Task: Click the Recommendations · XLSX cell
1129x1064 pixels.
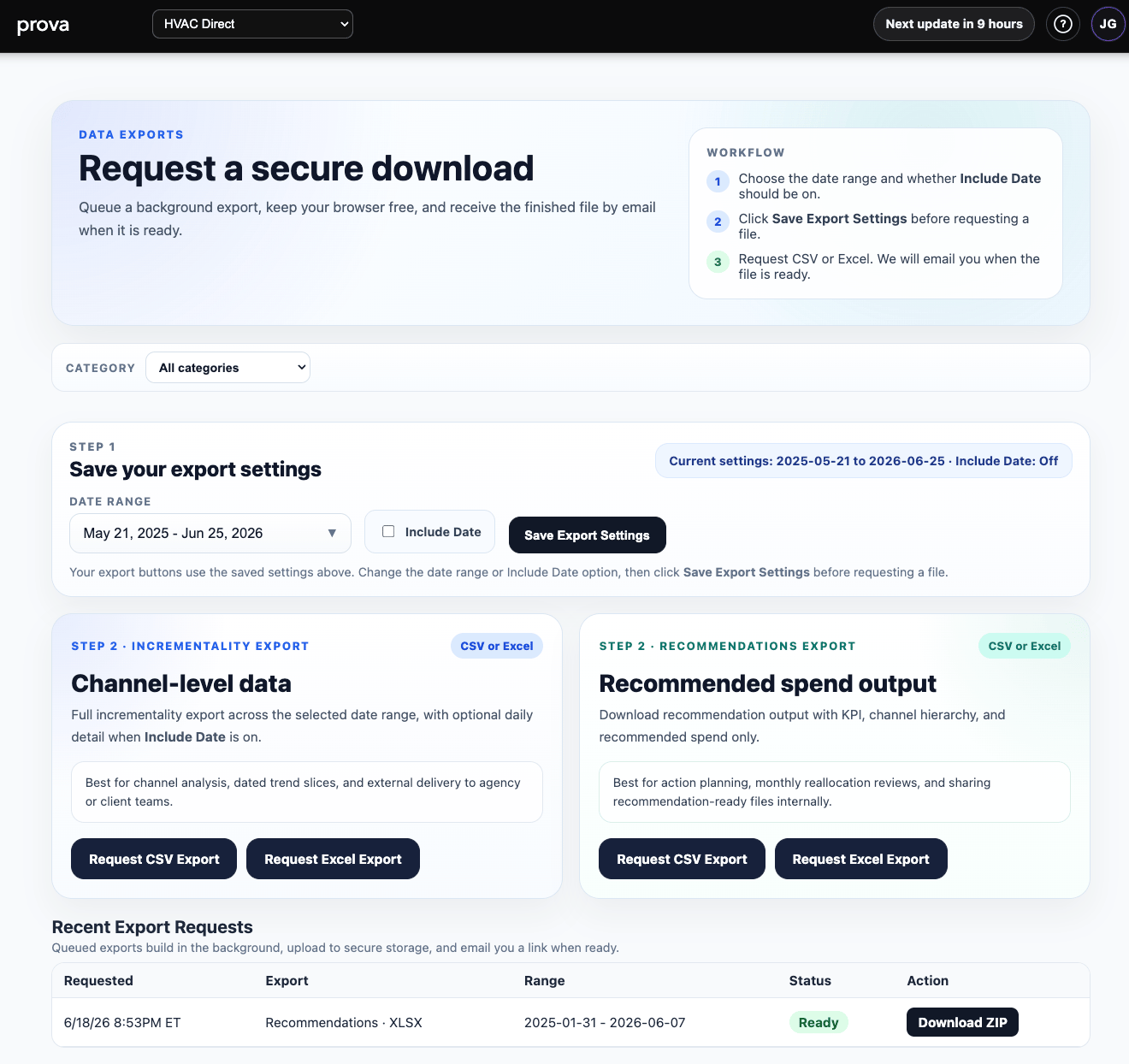Action: click(344, 1023)
